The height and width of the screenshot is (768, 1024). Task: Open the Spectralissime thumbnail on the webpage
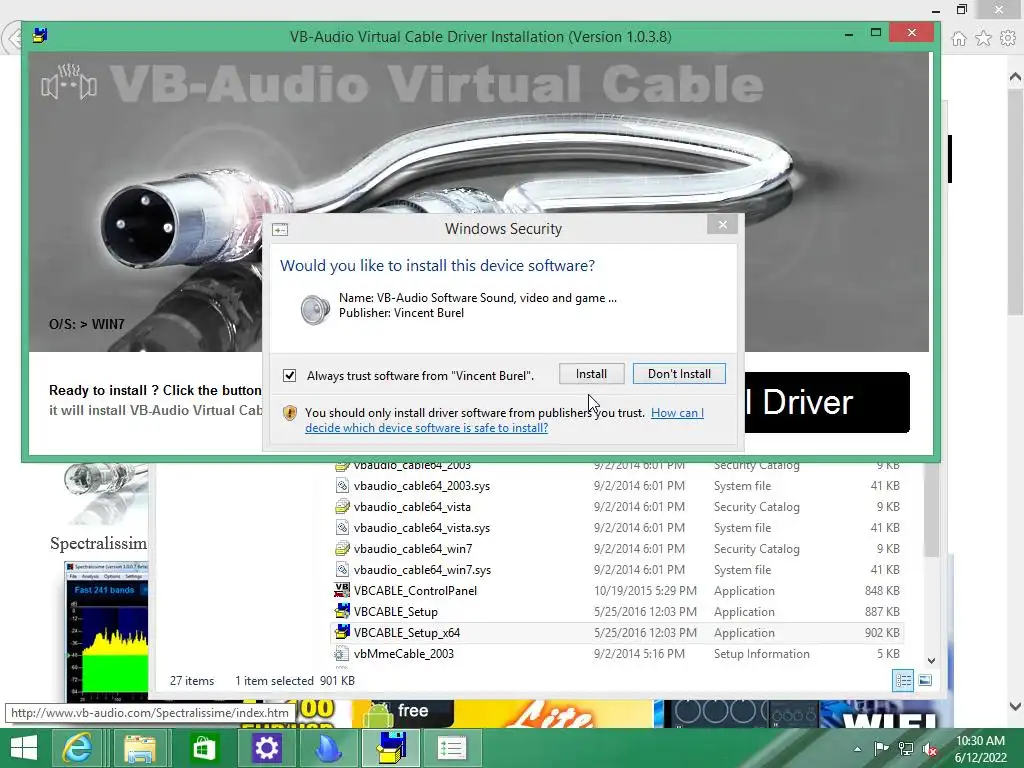point(108,630)
